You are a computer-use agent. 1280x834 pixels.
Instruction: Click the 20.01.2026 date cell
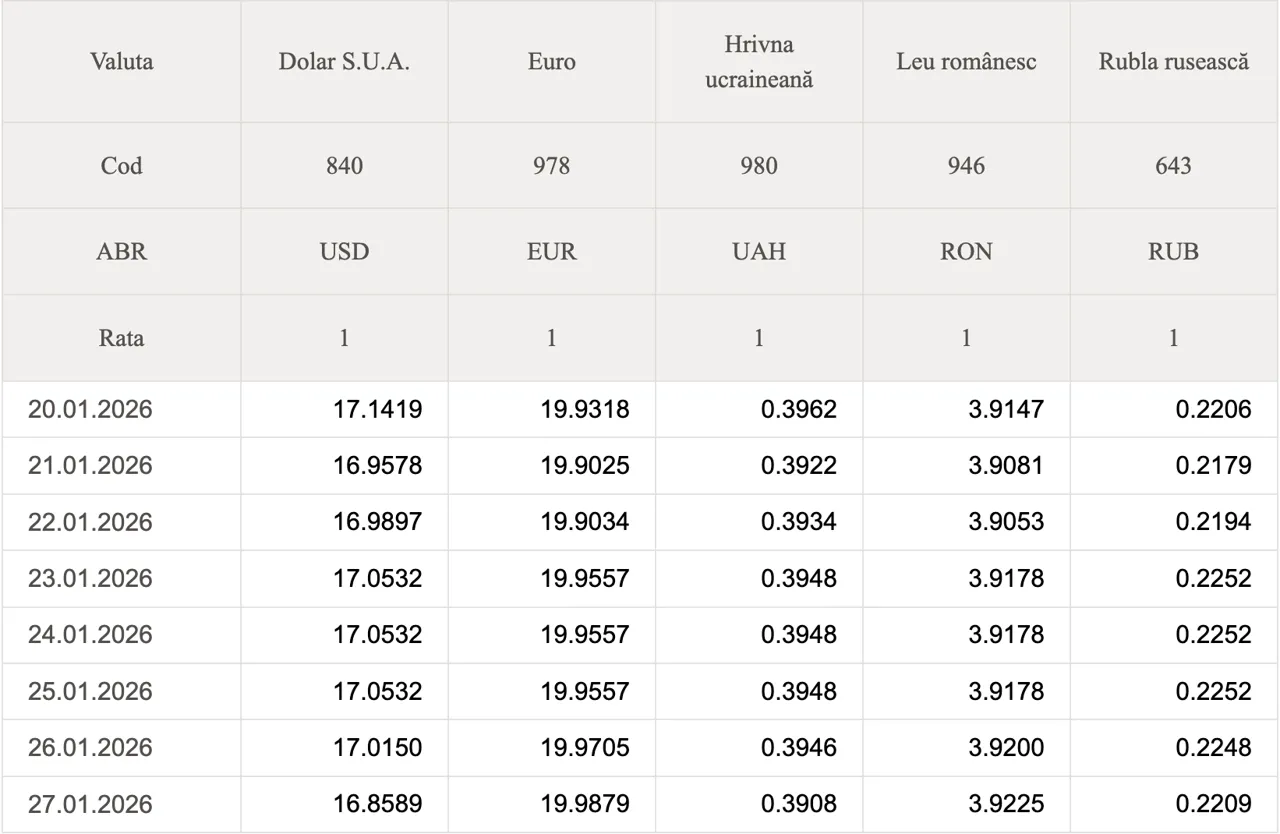coord(90,409)
